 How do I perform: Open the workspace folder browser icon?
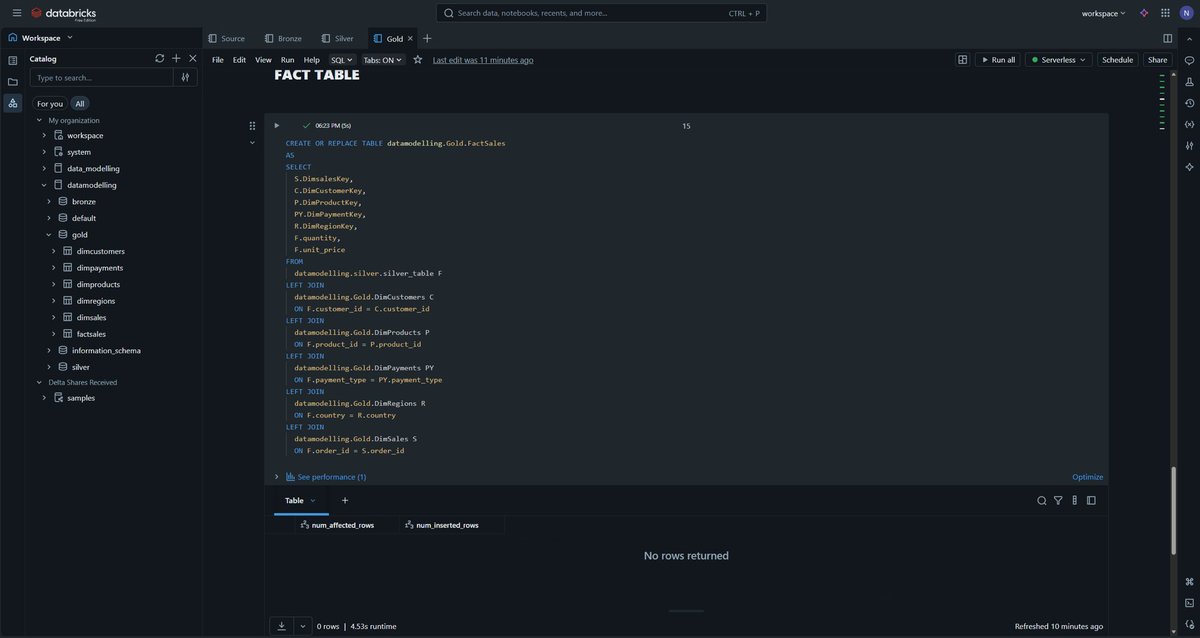click(13, 81)
